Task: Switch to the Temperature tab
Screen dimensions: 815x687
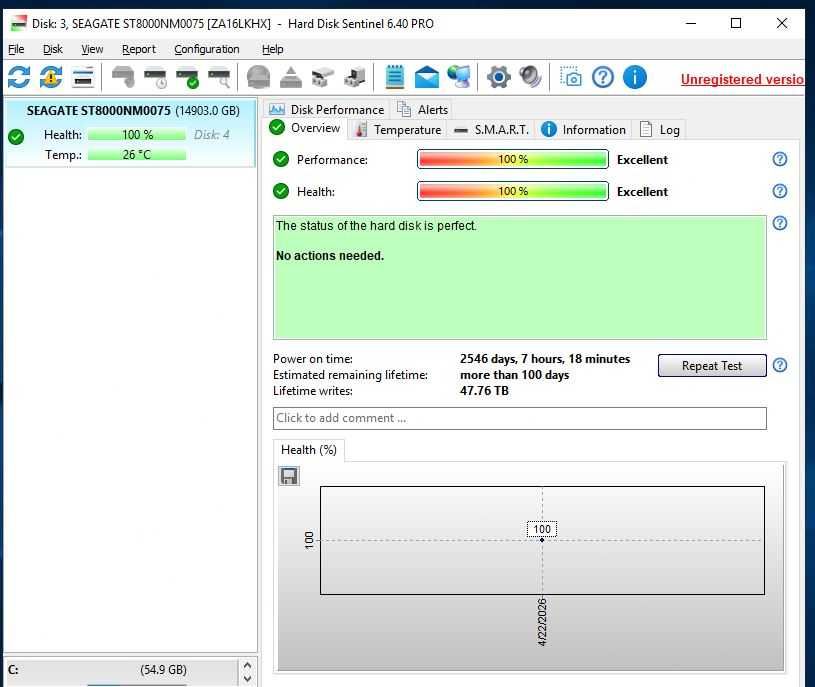Action: (398, 129)
